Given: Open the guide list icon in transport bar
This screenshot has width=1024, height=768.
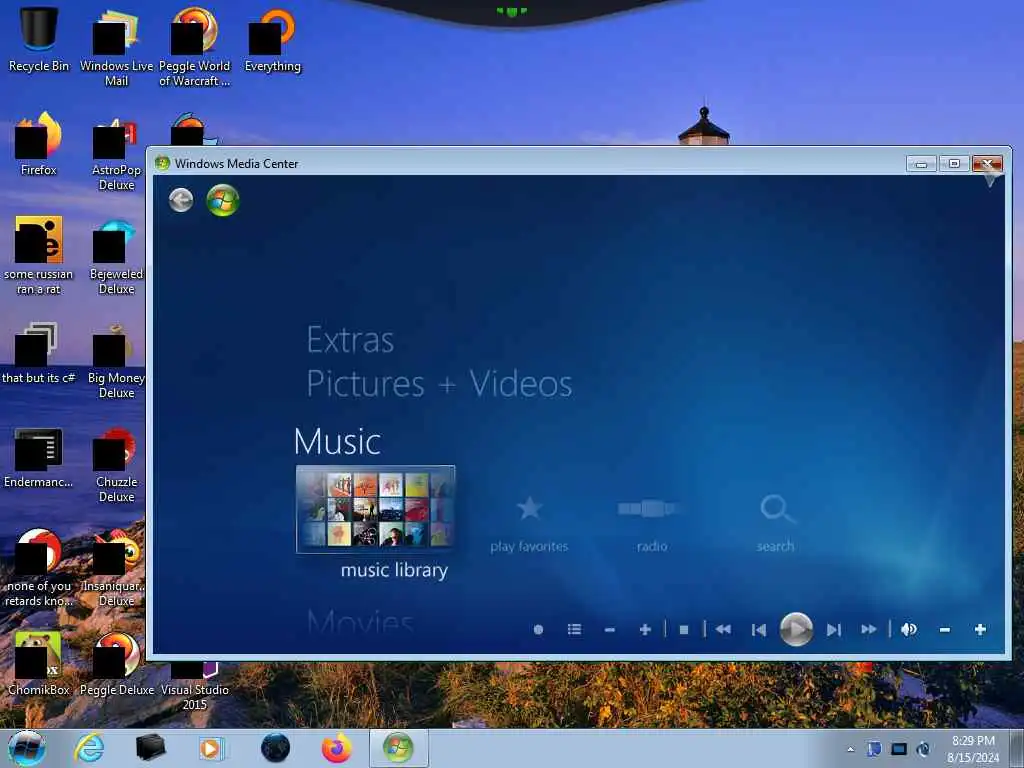Looking at the screenshot, I should point(574,630).
